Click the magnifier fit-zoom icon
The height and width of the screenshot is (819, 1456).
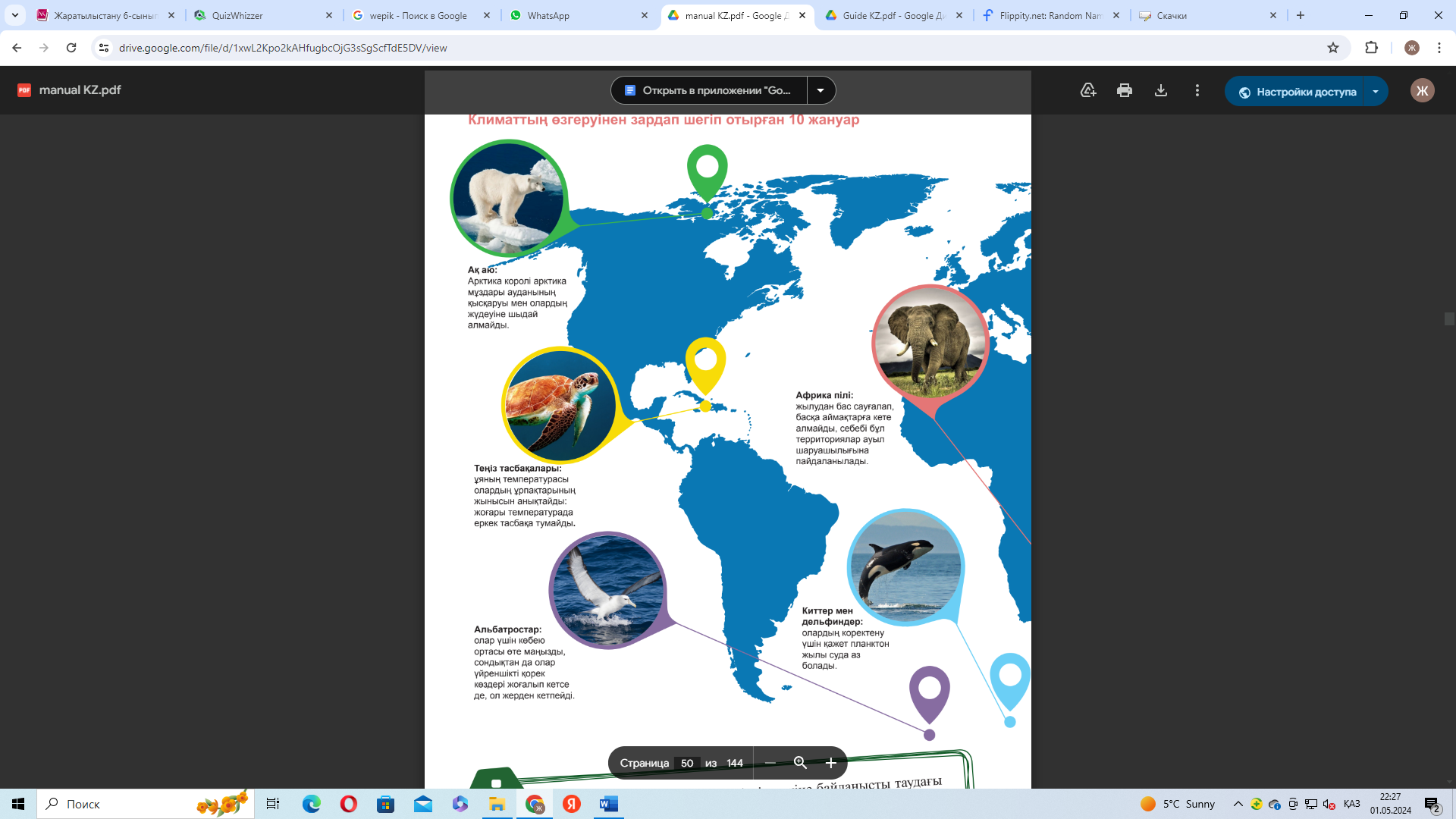[800, 763]
